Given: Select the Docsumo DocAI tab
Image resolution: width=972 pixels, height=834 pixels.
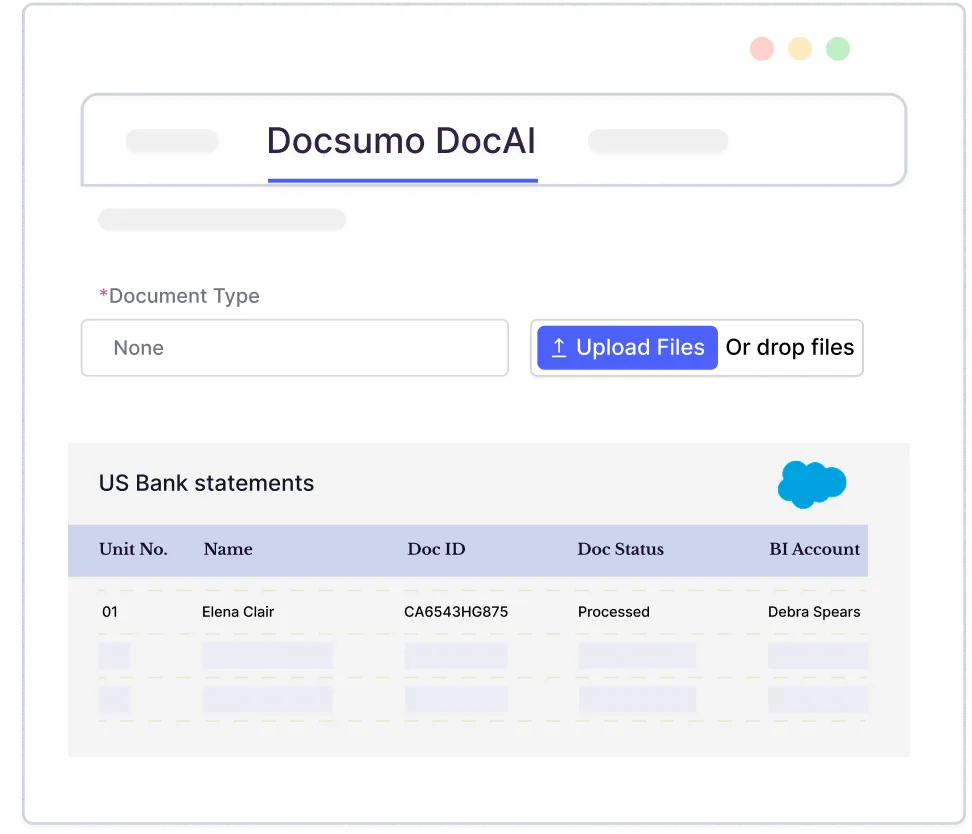Looking at the screenshot, I should click(402, 141).
